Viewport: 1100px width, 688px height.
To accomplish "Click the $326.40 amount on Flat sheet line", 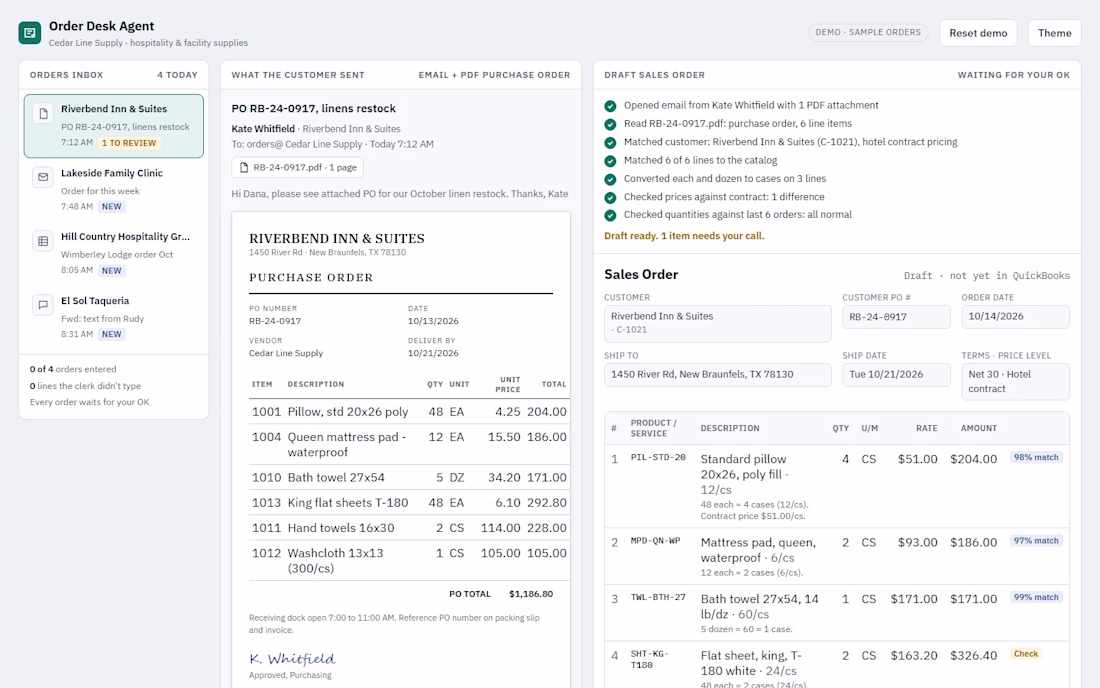I will pos(974,656).
